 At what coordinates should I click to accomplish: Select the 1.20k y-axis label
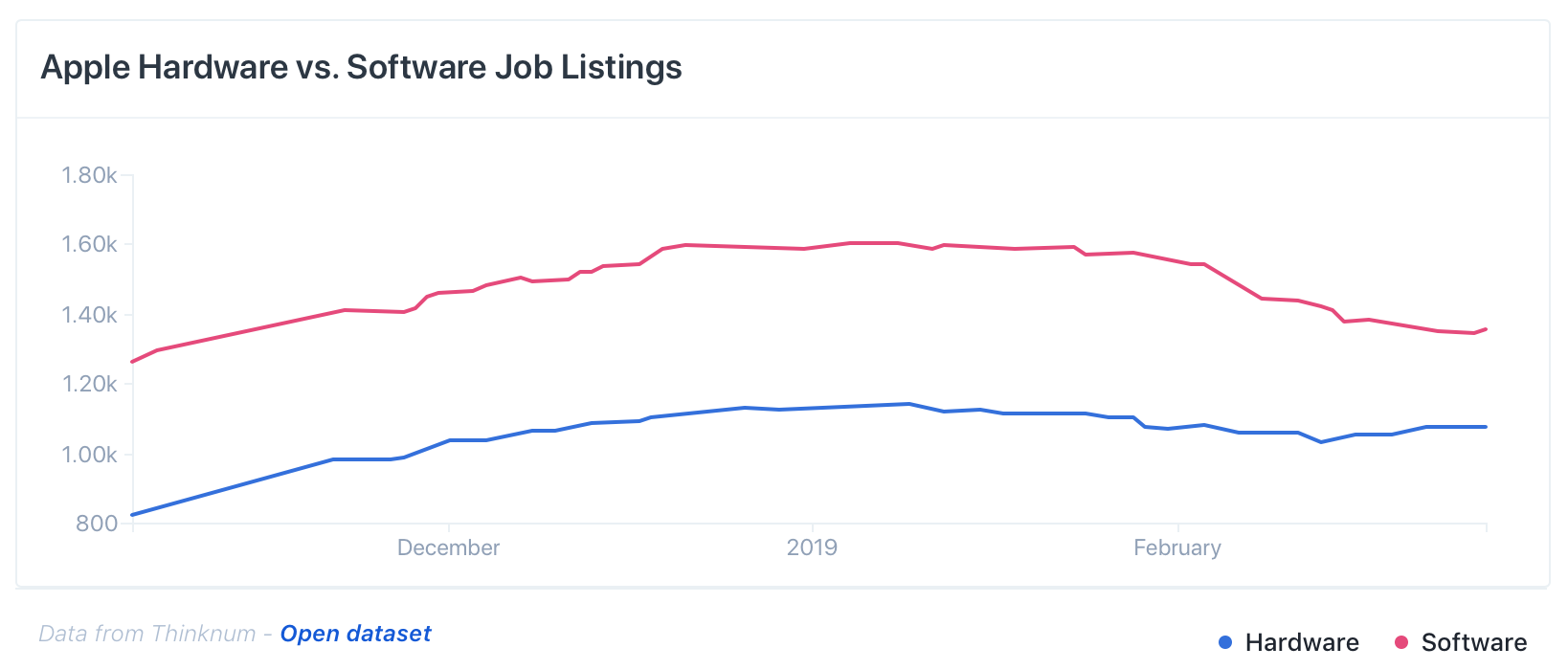click(89, 385)
